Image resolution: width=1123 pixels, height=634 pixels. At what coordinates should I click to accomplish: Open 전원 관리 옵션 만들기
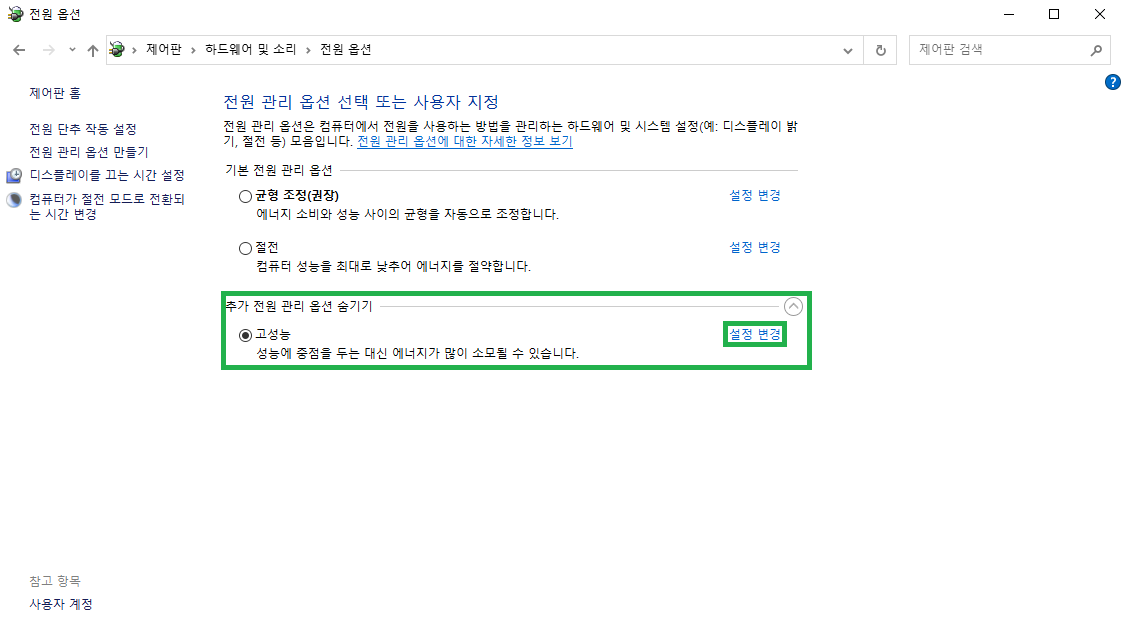click(89, 152)
